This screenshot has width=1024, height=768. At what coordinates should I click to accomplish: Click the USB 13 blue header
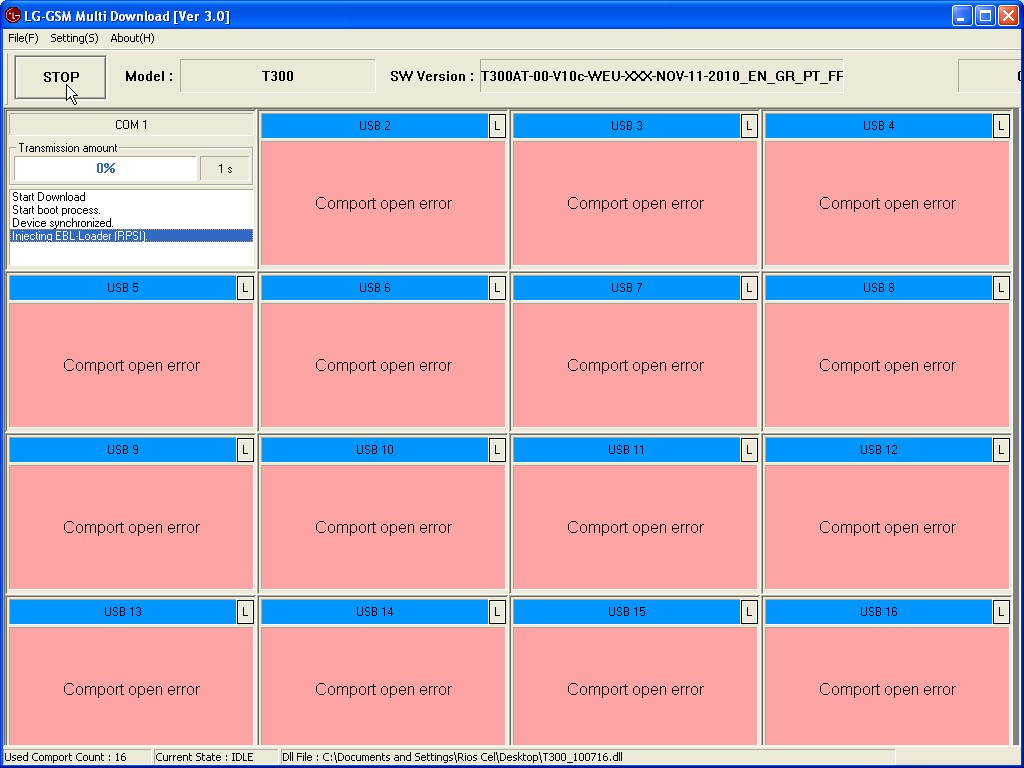click(x=122, y=612)
